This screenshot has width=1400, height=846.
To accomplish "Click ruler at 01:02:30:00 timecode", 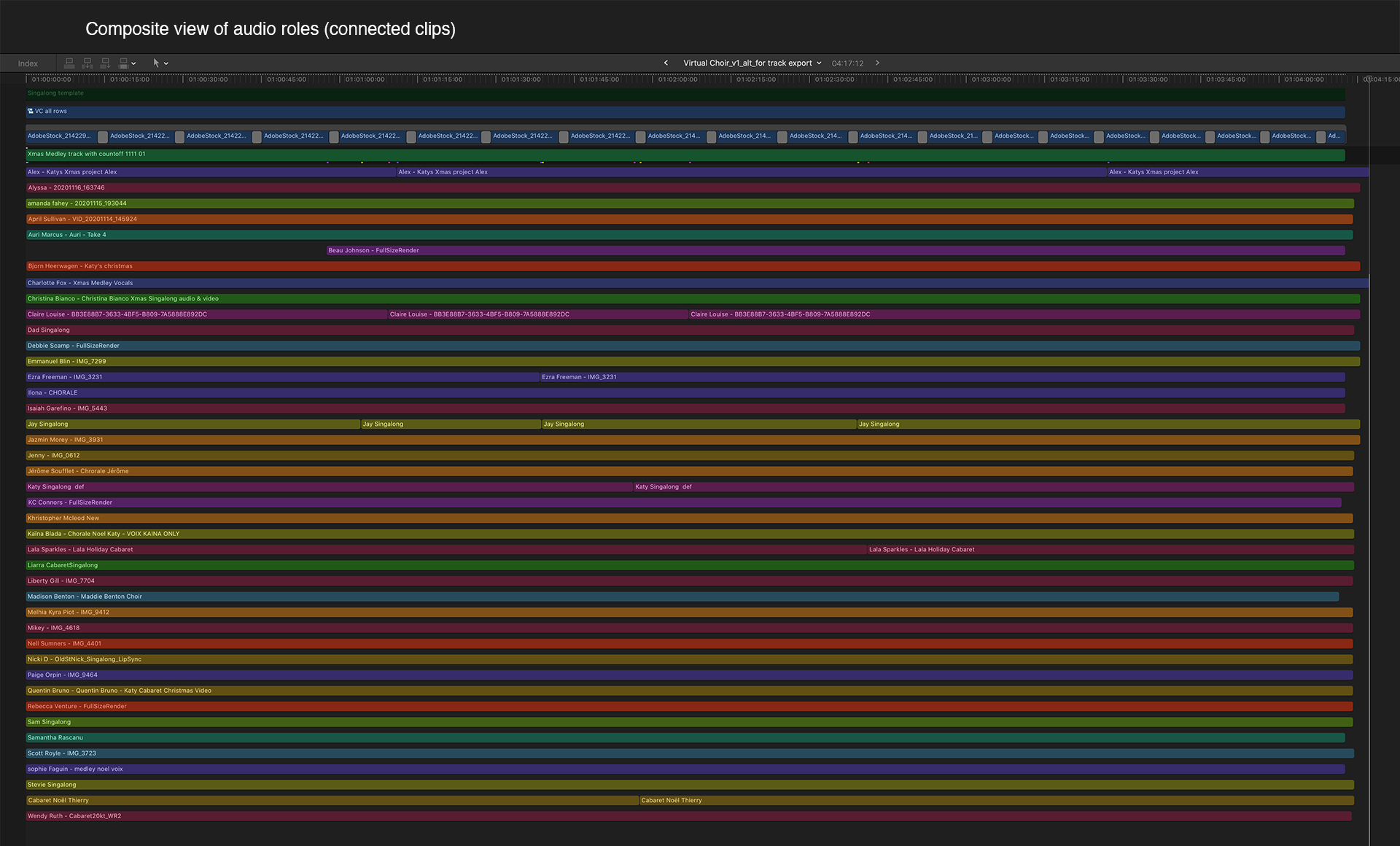I will (834, 79).
